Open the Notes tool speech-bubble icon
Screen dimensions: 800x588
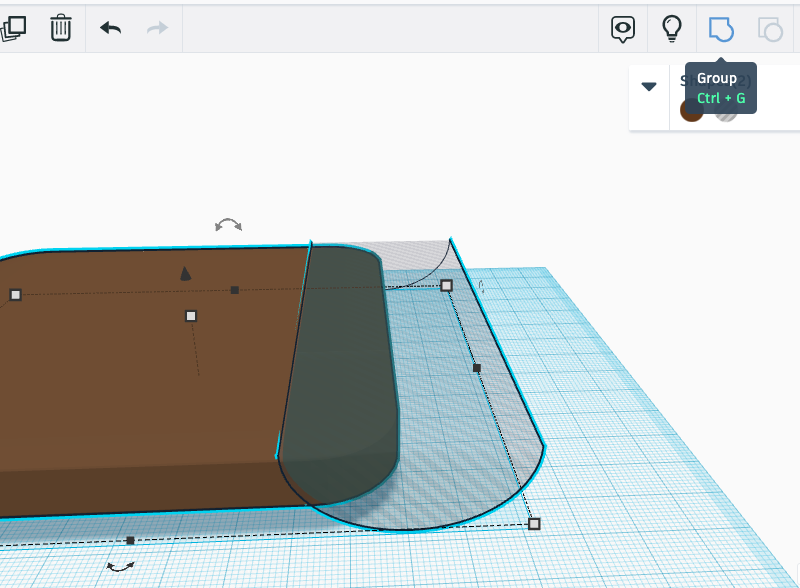pyautogui.click(x=623, y=29)
